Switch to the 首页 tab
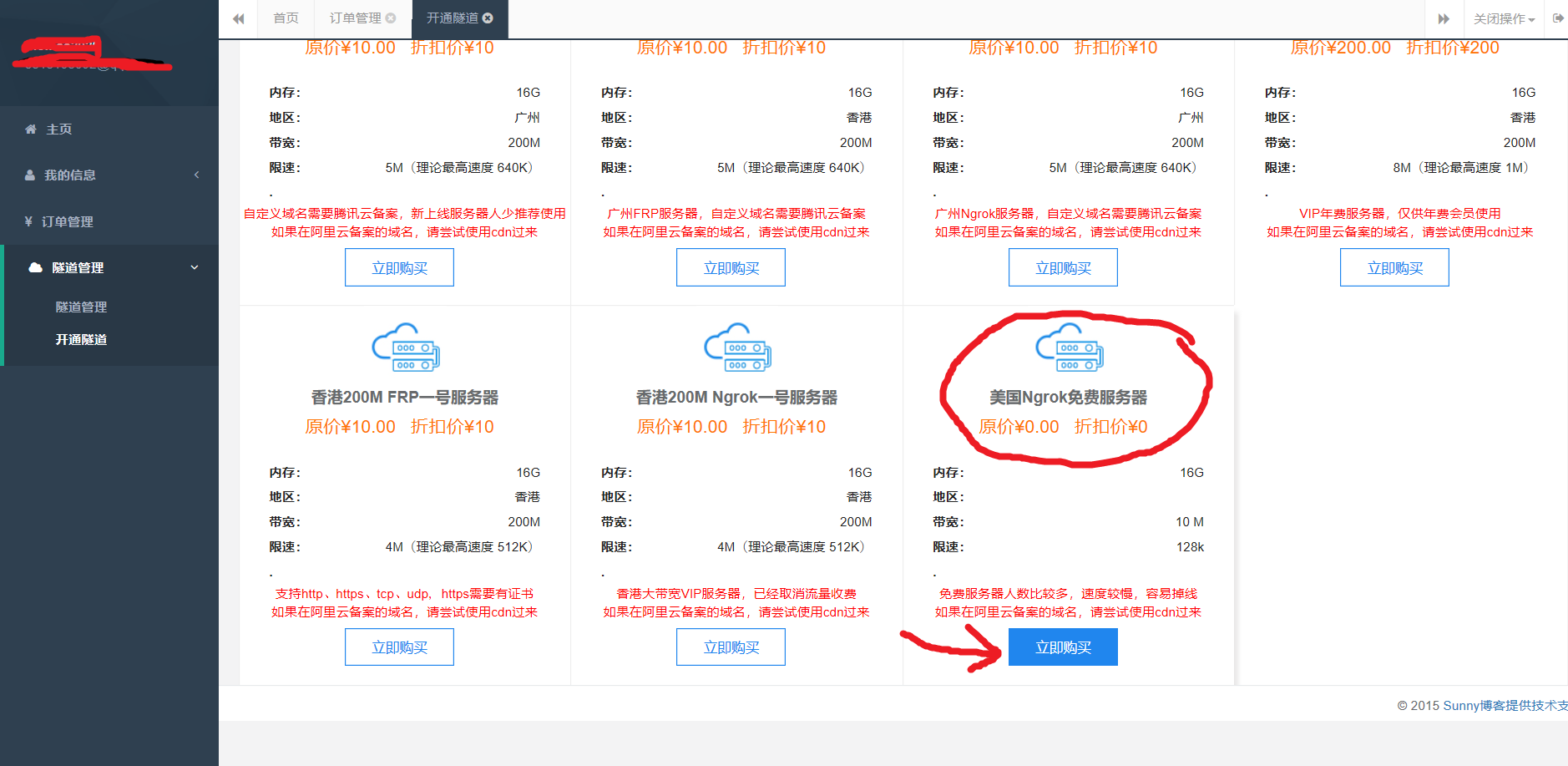Viewport: 1568px width, 766px height. click(x=285, y=18)
